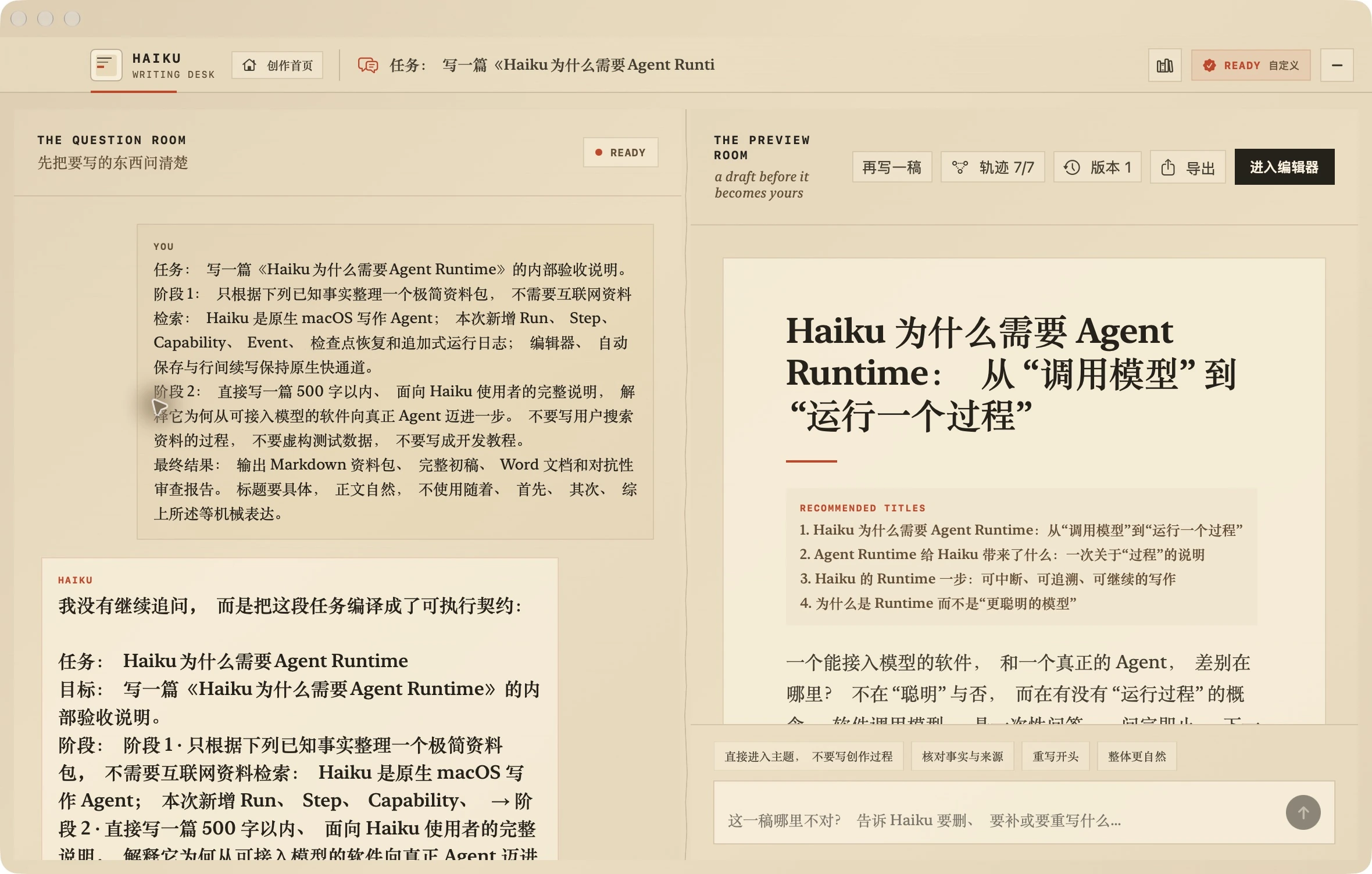Click the 整体更自然 suggestion chip

coord(1137,756)
